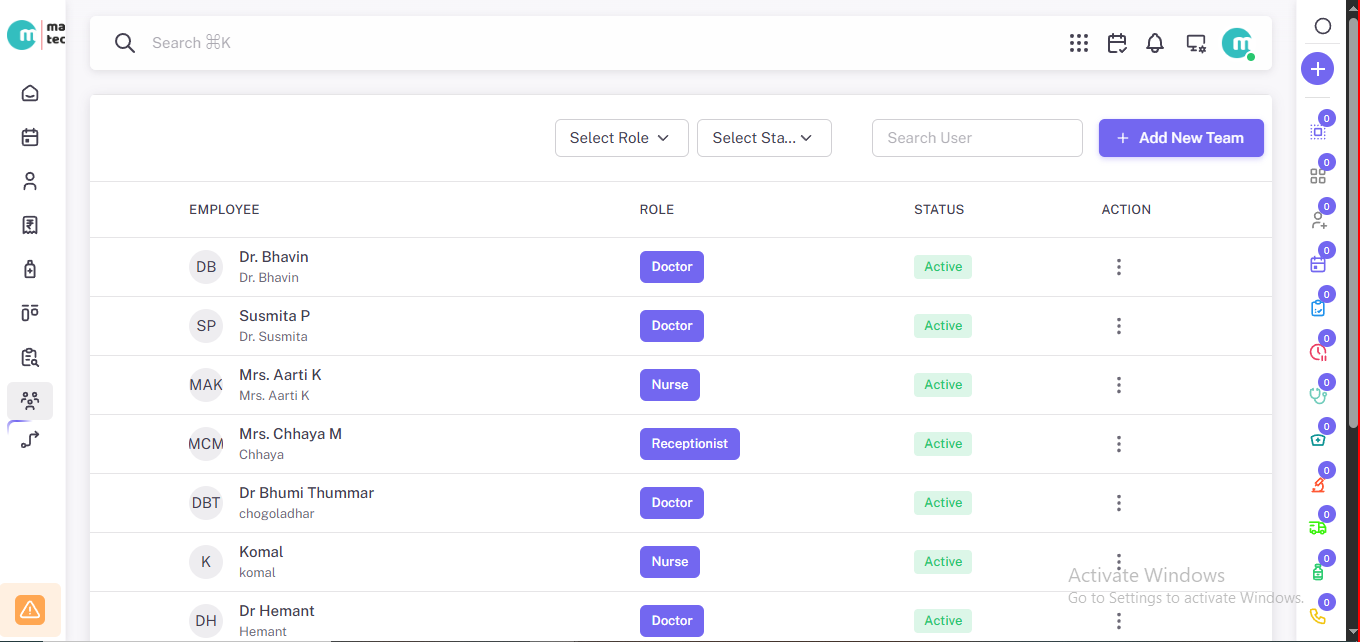Open the Select Role dropdown
Image resolution: width=1360 pixels, height=642 pixels.
click(622, 138)
